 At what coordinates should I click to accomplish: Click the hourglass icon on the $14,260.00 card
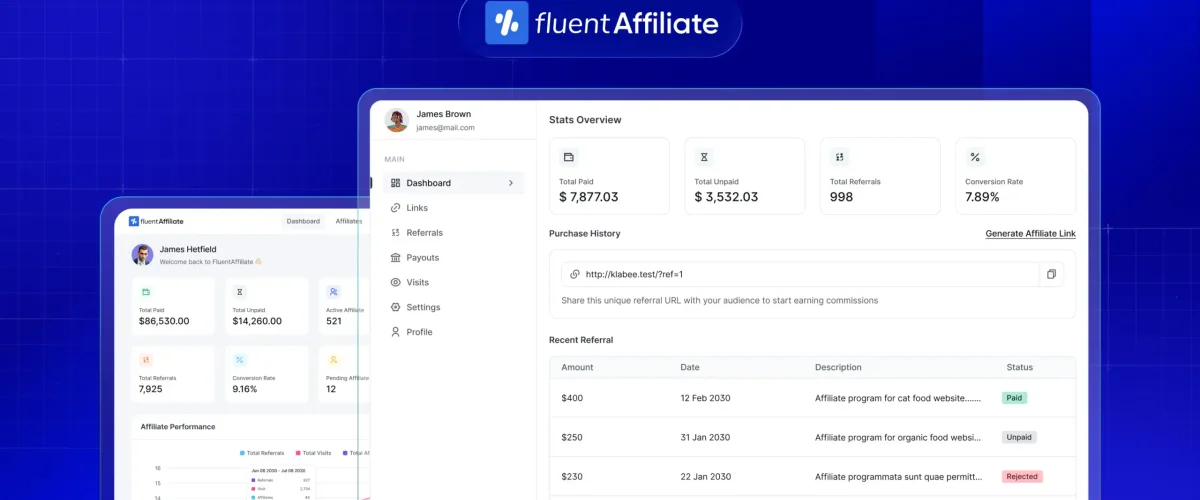tap(240, 292)
